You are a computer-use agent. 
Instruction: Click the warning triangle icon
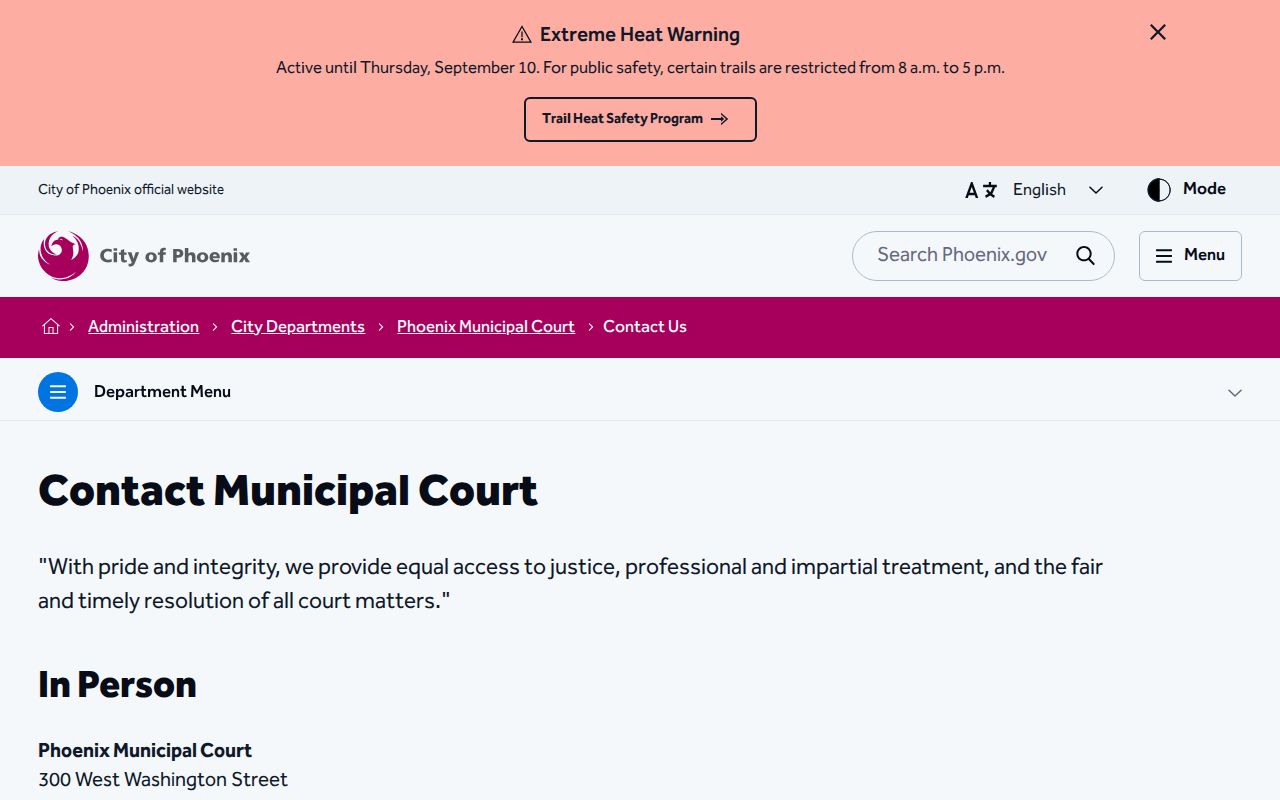coord(522,35)
